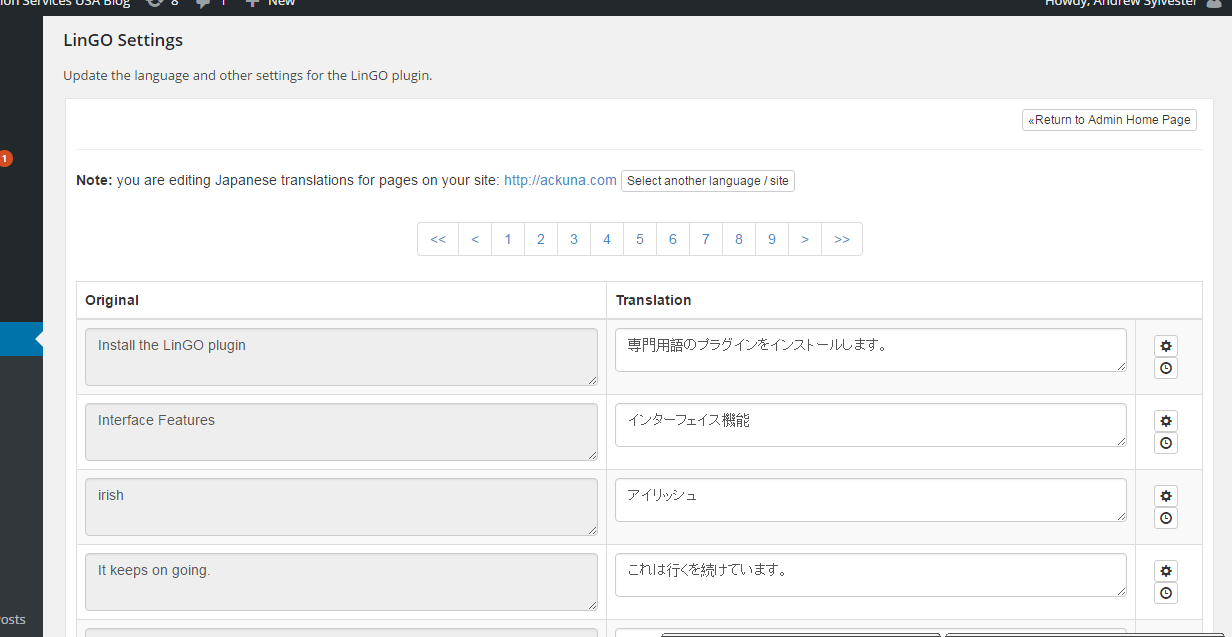Click translation field for Install the LinGO plugin
The height and width of the screenshot is (637, 1232).
[871, 350]
